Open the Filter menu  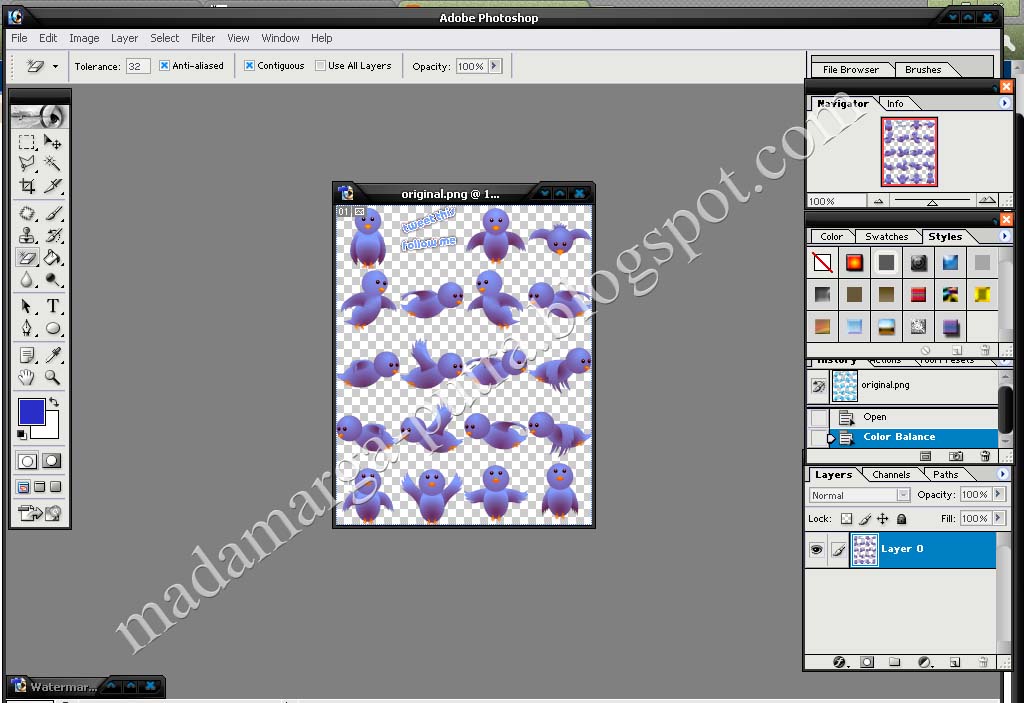pos(203,38)
